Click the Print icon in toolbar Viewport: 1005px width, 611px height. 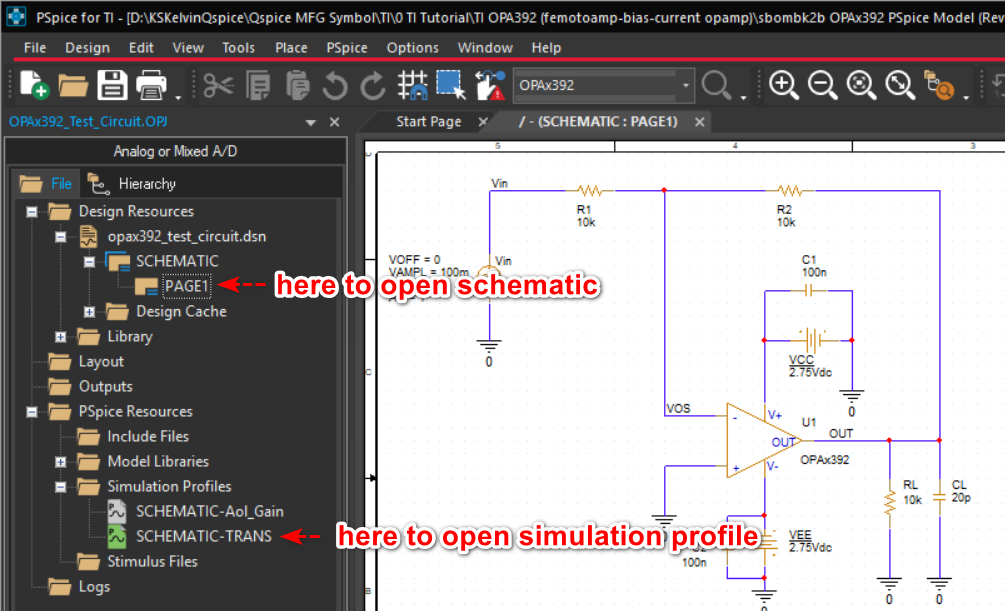click(151, 85)
